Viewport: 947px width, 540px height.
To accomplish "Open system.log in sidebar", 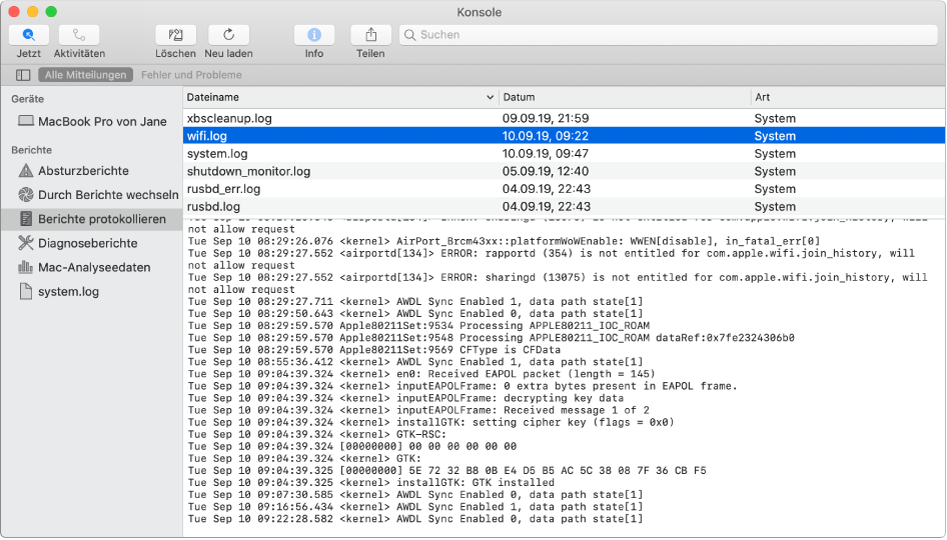I will (92, 292).
